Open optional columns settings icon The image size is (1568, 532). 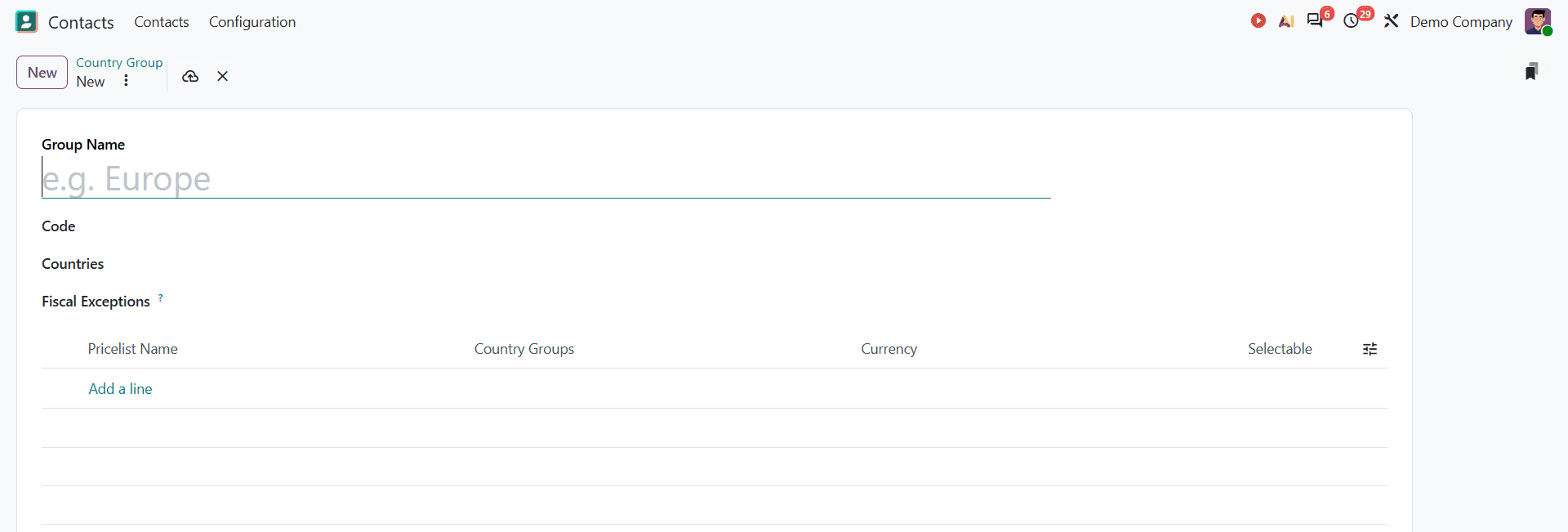[x=1370, y=349]
